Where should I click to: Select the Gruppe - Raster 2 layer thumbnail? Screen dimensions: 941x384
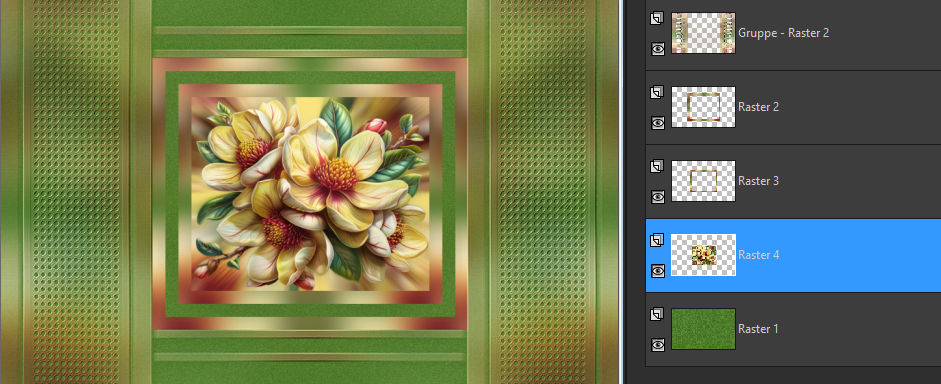[x=703, y=33]
